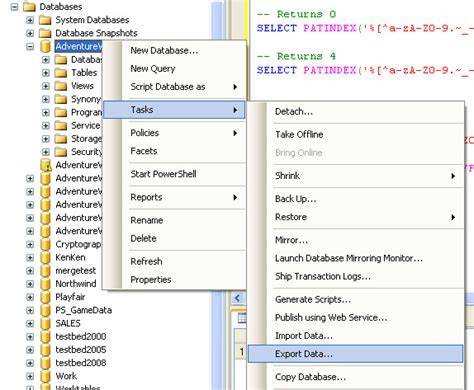Select Refresh in context menu
This screenshot has height=390, width=474.
[174, 261]
